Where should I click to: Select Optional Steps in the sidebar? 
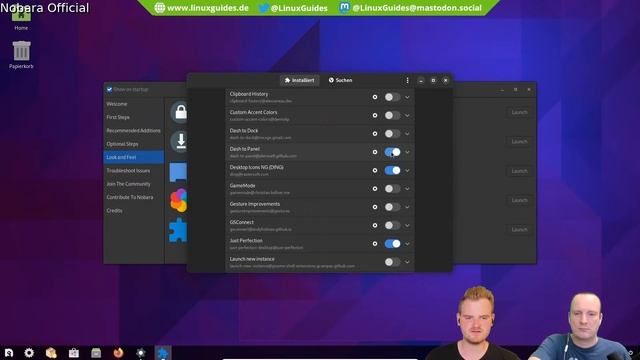(x=134, y=144)
